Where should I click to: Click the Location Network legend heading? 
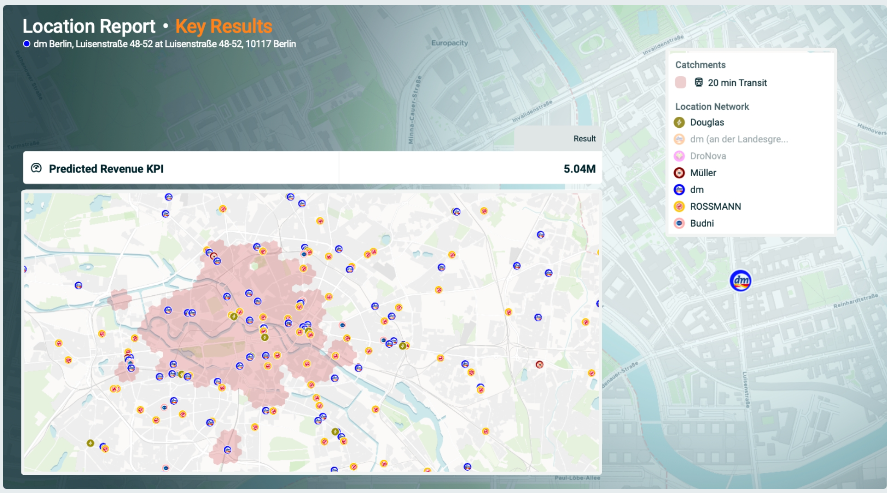tap(712, 107)
